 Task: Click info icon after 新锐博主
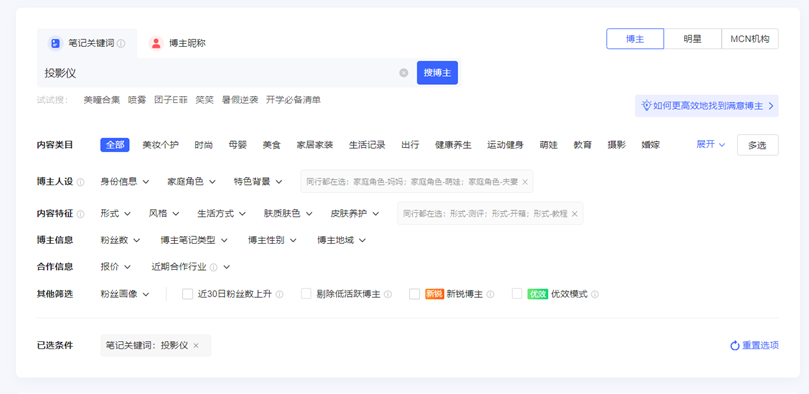click(x=491, y=294)
